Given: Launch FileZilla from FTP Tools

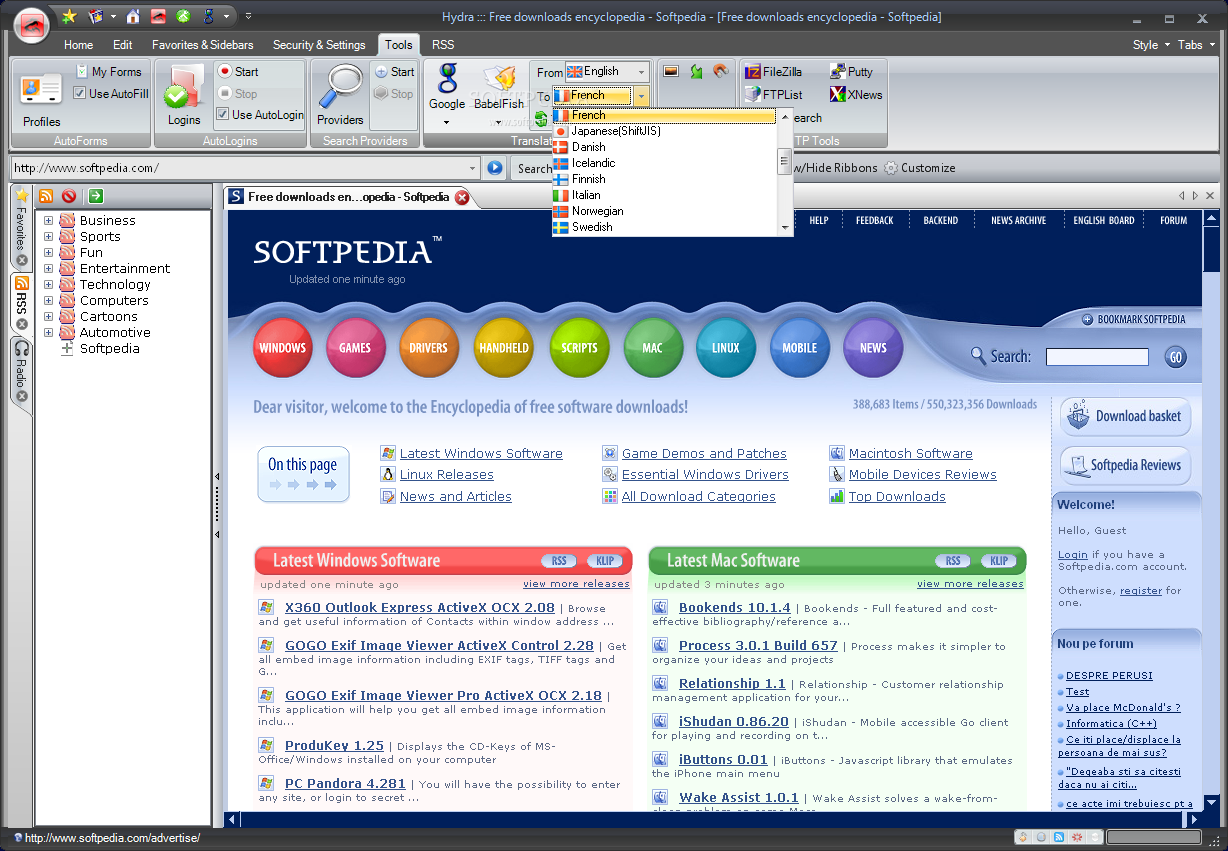Looking at the screenshot, I should (x=773, y=72).
